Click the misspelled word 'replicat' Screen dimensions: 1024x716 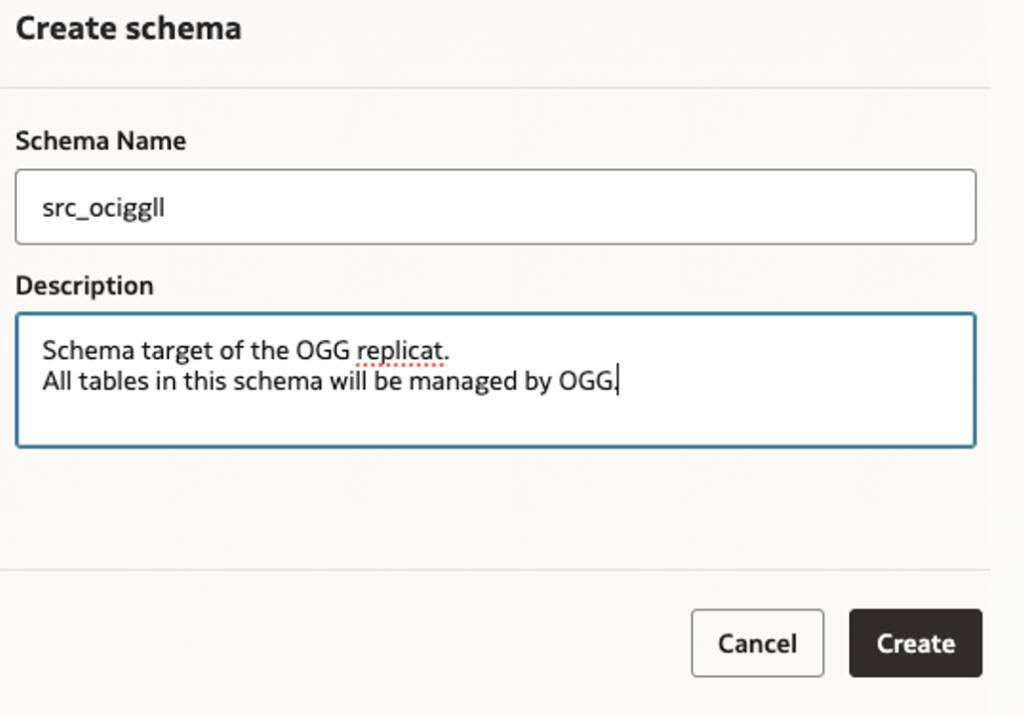click(399, 352)
